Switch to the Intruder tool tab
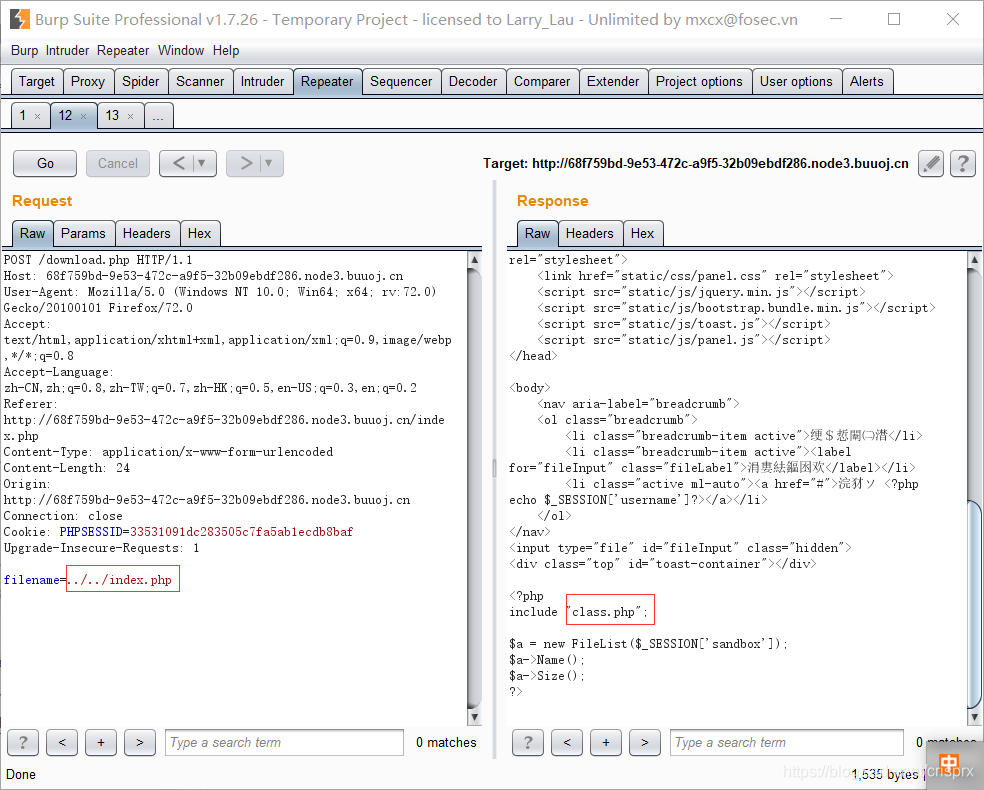 pos(262,82)
